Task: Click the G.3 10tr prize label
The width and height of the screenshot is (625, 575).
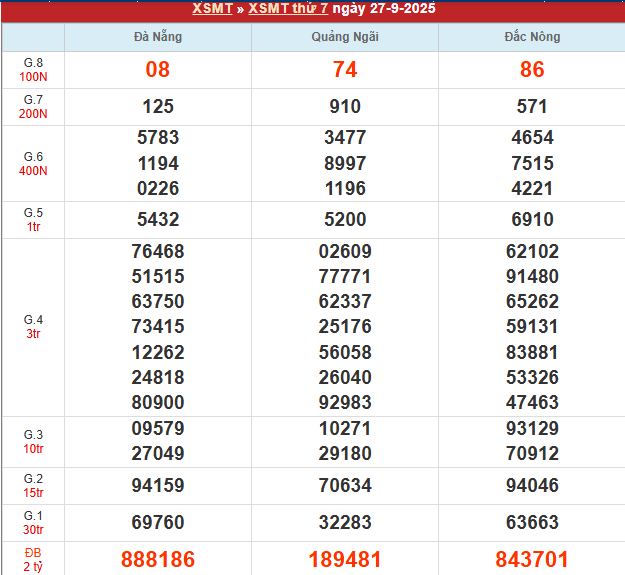Action: (x=33, y=441)
